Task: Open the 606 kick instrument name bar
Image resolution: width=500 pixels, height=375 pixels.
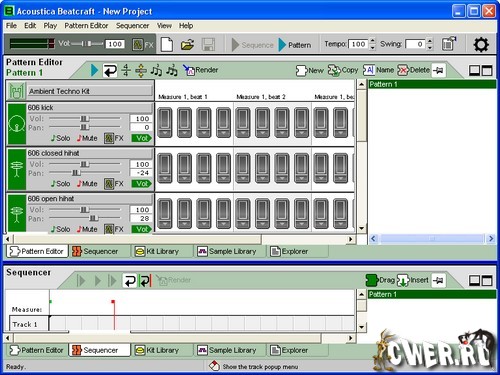Action: [x=90, y=108]
